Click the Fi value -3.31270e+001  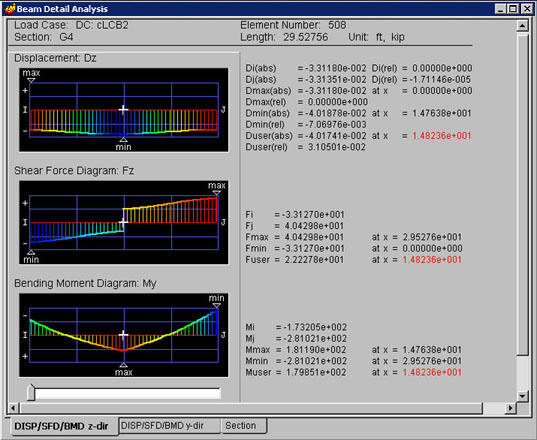coord(313,215)
